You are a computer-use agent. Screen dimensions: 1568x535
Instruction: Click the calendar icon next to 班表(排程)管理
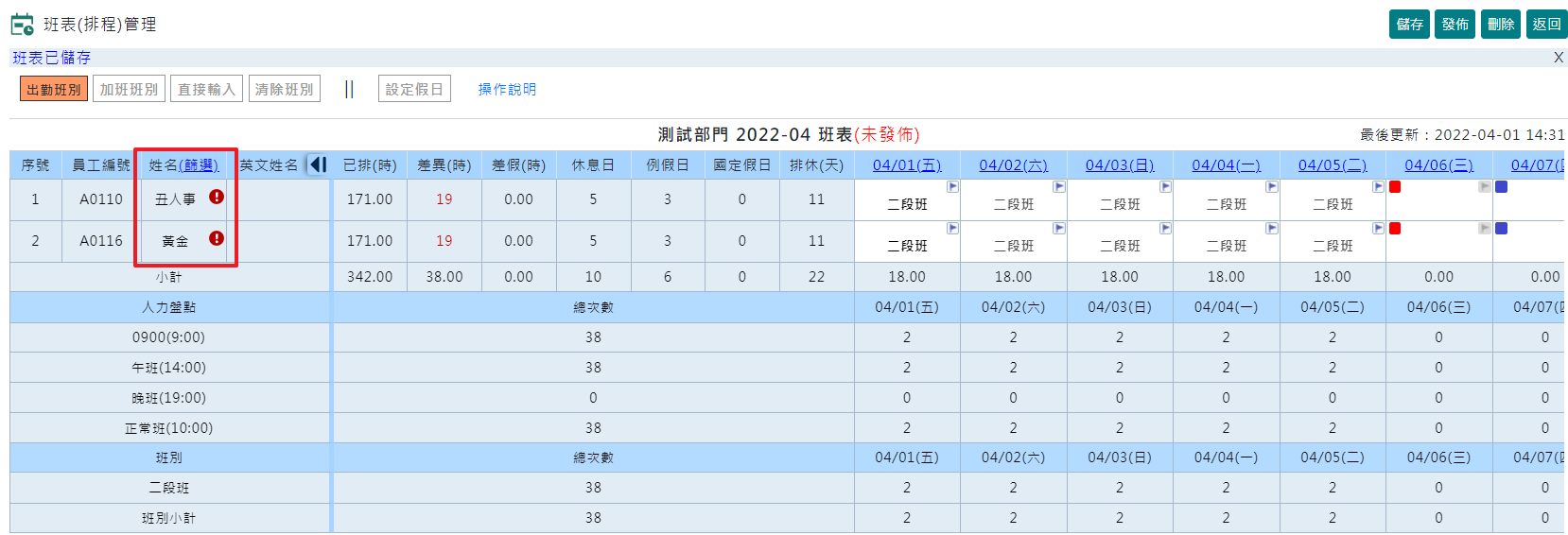pos(22,25)
